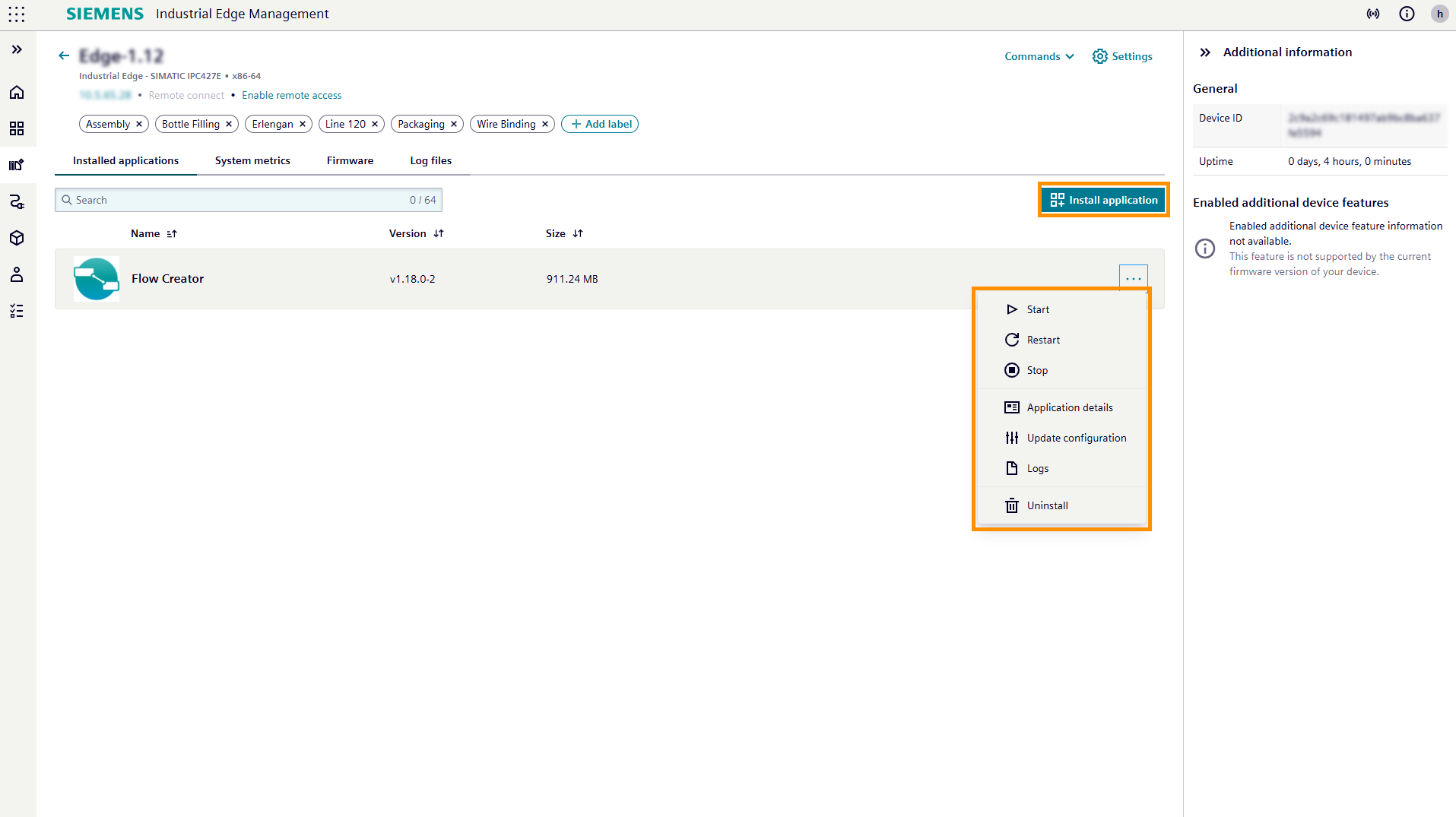
Task: Switch to System metrics tab
Action: [x=252, y=160]
